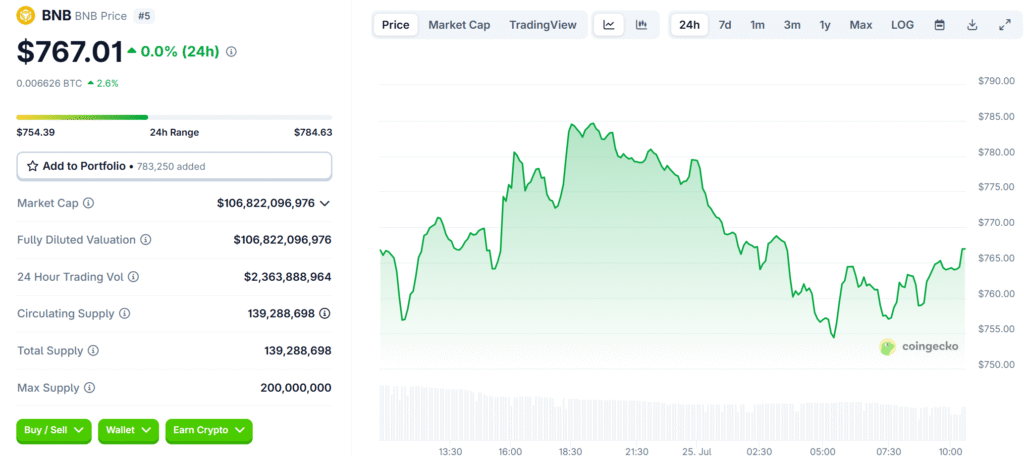Expand the Market Cap chevron
Viewport: 1024px width, 456px height.
(325, 203)
